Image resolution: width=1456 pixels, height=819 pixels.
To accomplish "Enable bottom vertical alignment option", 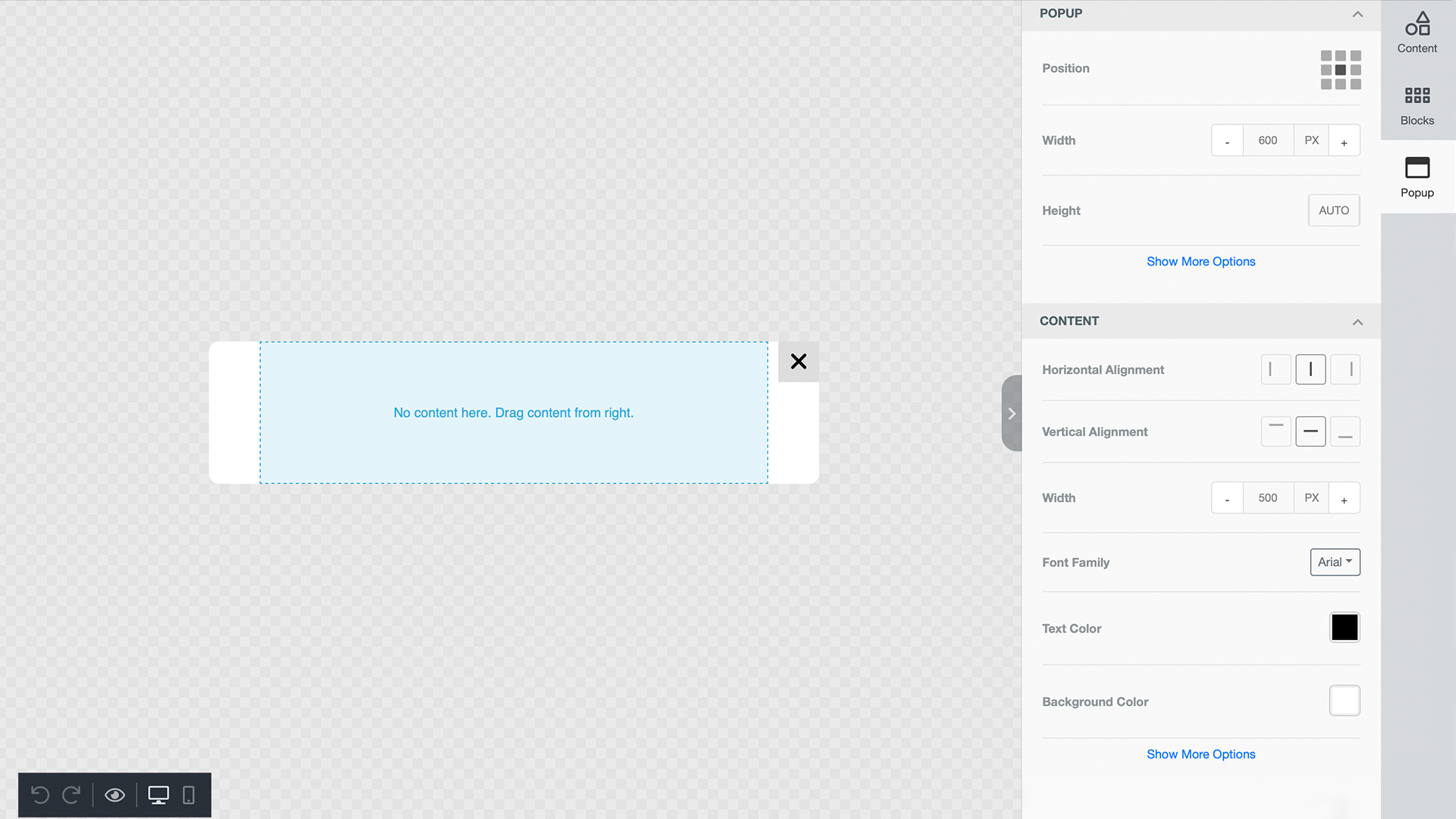I will (1345, 431).
